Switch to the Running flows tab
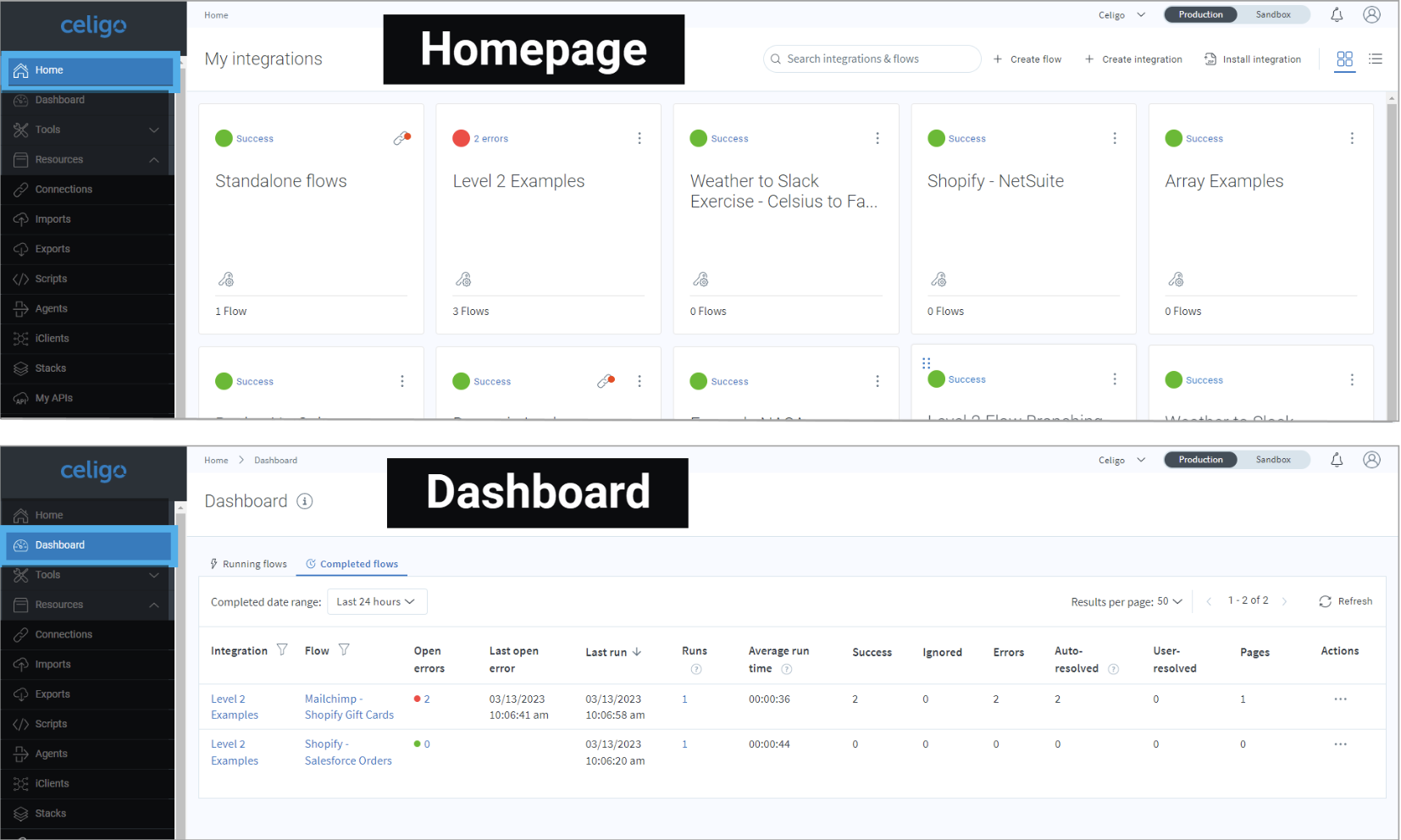The image size is (1401, 840). [x=248, y=563]
